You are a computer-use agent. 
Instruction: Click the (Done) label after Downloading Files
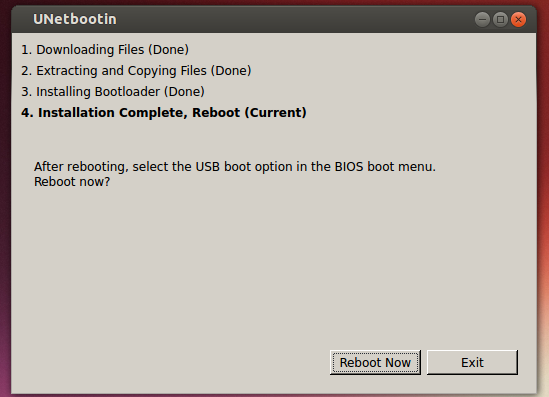point(168,50)
